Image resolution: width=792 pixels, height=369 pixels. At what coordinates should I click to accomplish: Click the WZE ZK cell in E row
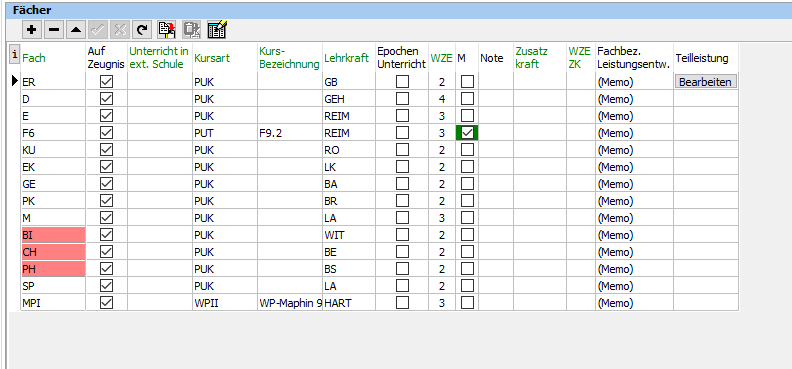[x=581, y=116]
